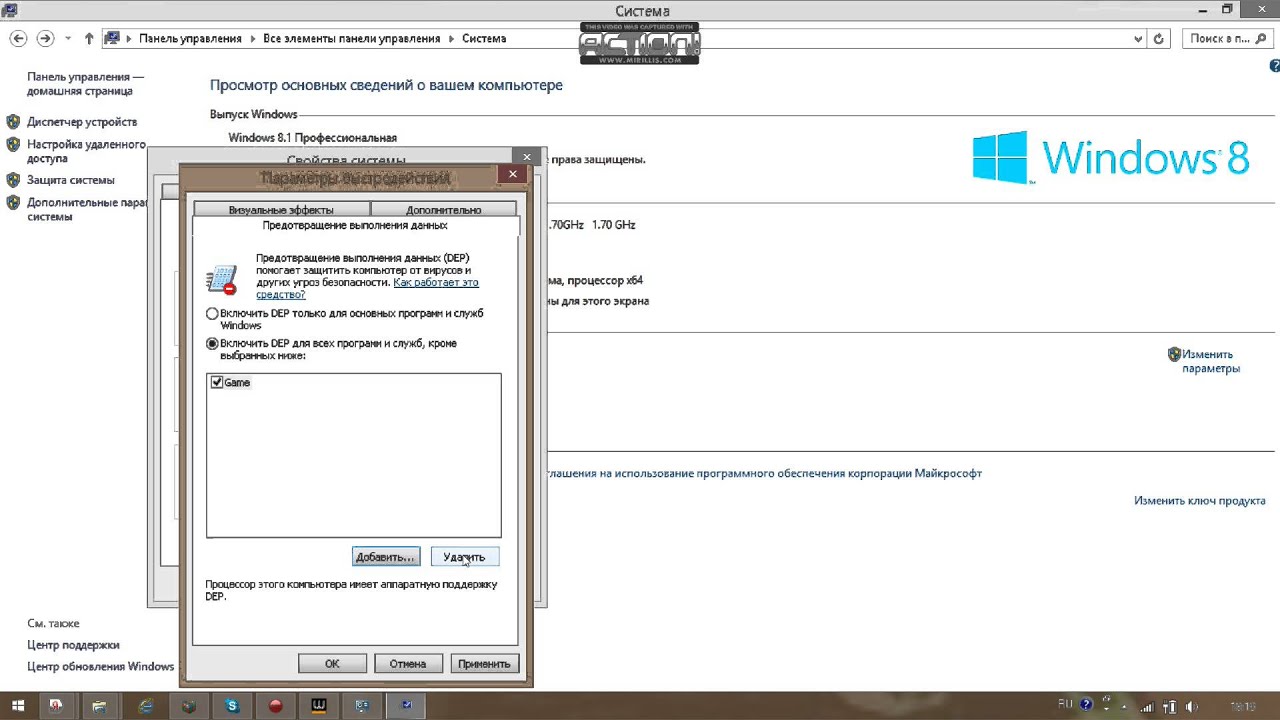Close the Свойства системы dialog
Viewport: 1280px width, 720px height.
coord(527,157)
